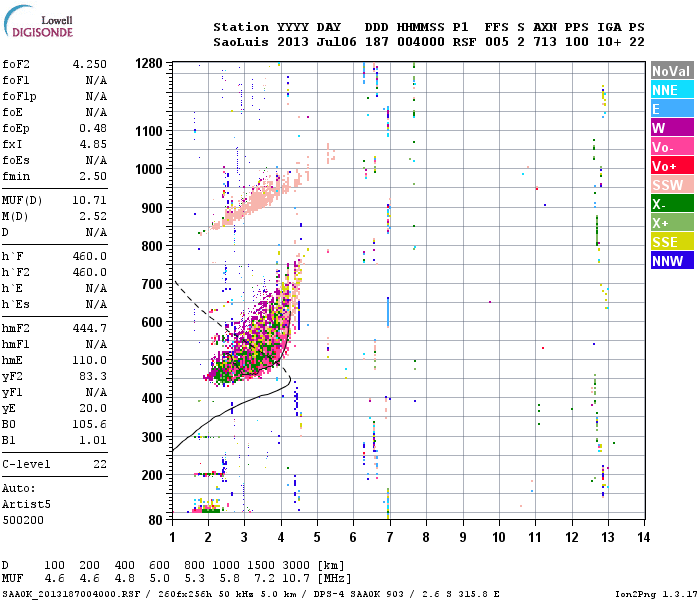
Task: Click the yF2 value 83.3
Action: [x=93, y=376]
